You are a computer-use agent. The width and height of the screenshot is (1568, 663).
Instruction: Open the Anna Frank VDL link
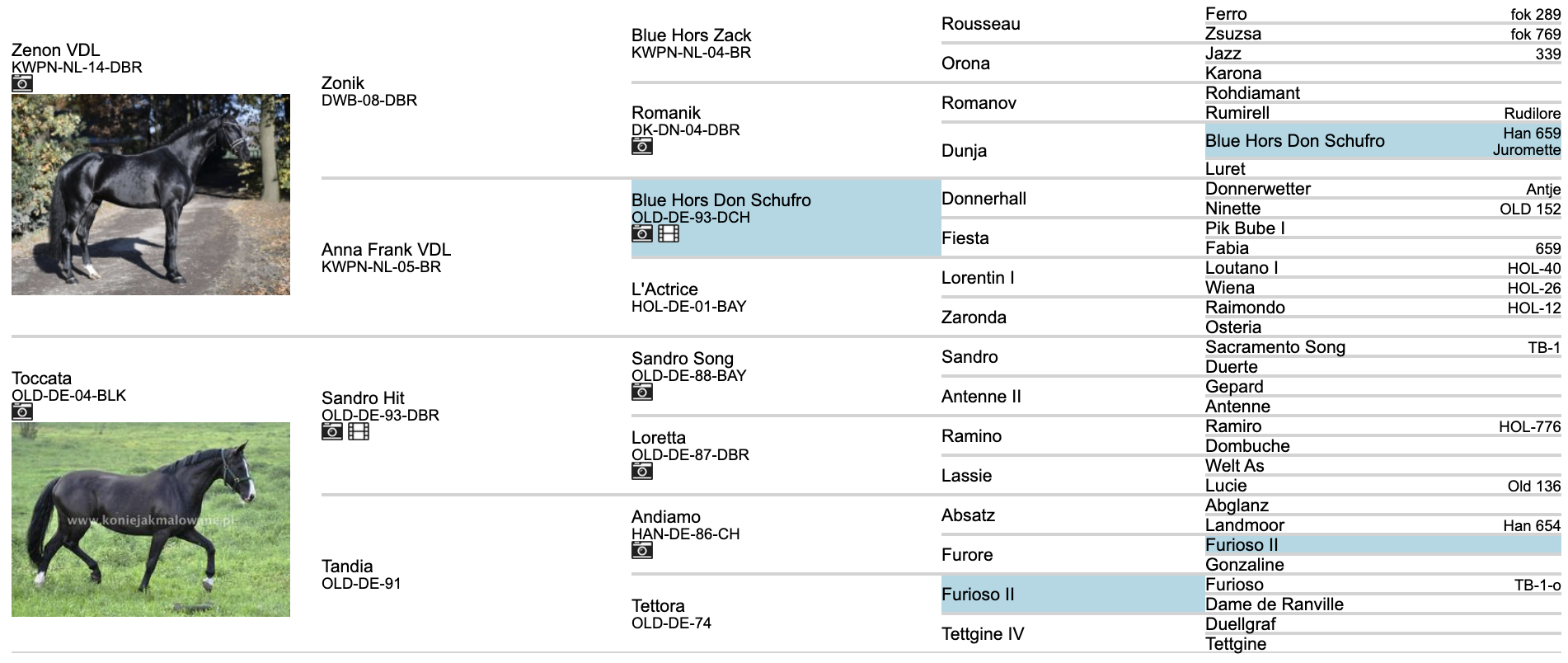click(x=386, y=250)
